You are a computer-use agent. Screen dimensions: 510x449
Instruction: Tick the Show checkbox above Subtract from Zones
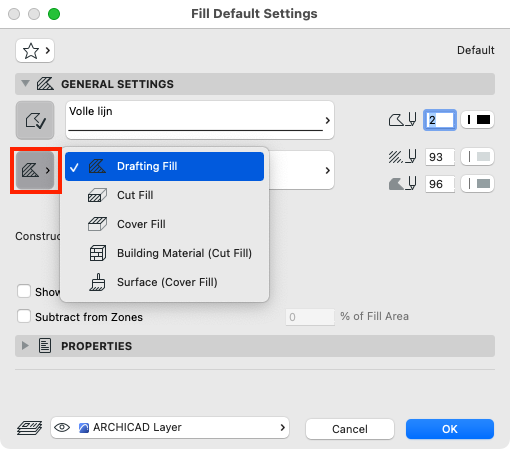24,291
